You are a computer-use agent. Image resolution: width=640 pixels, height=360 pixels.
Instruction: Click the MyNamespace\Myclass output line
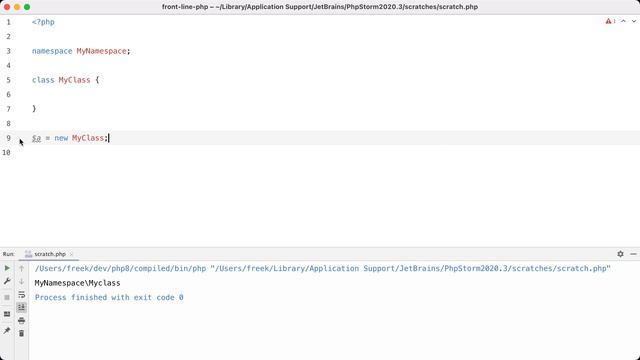(x=78, y=283)
